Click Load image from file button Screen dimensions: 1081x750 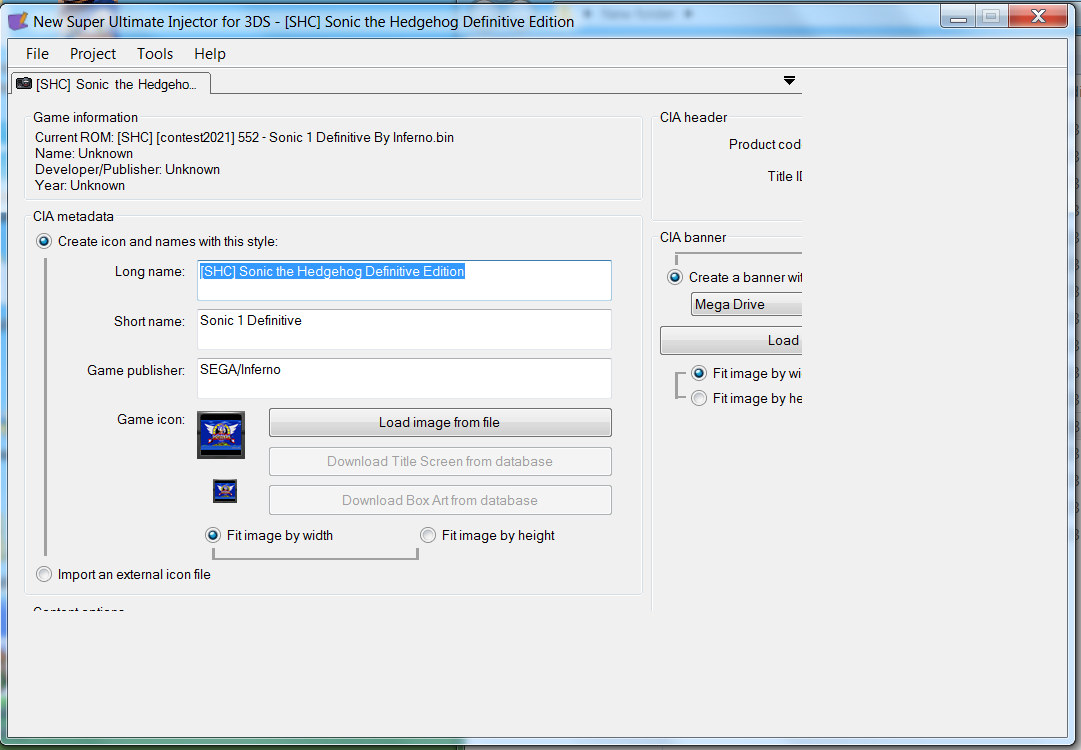440,423
